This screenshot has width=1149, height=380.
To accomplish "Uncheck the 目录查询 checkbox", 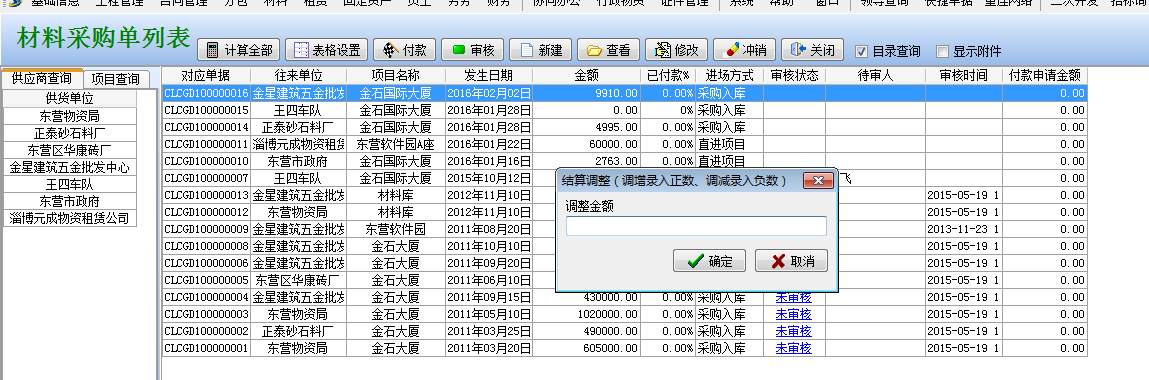I will (862, 51).
